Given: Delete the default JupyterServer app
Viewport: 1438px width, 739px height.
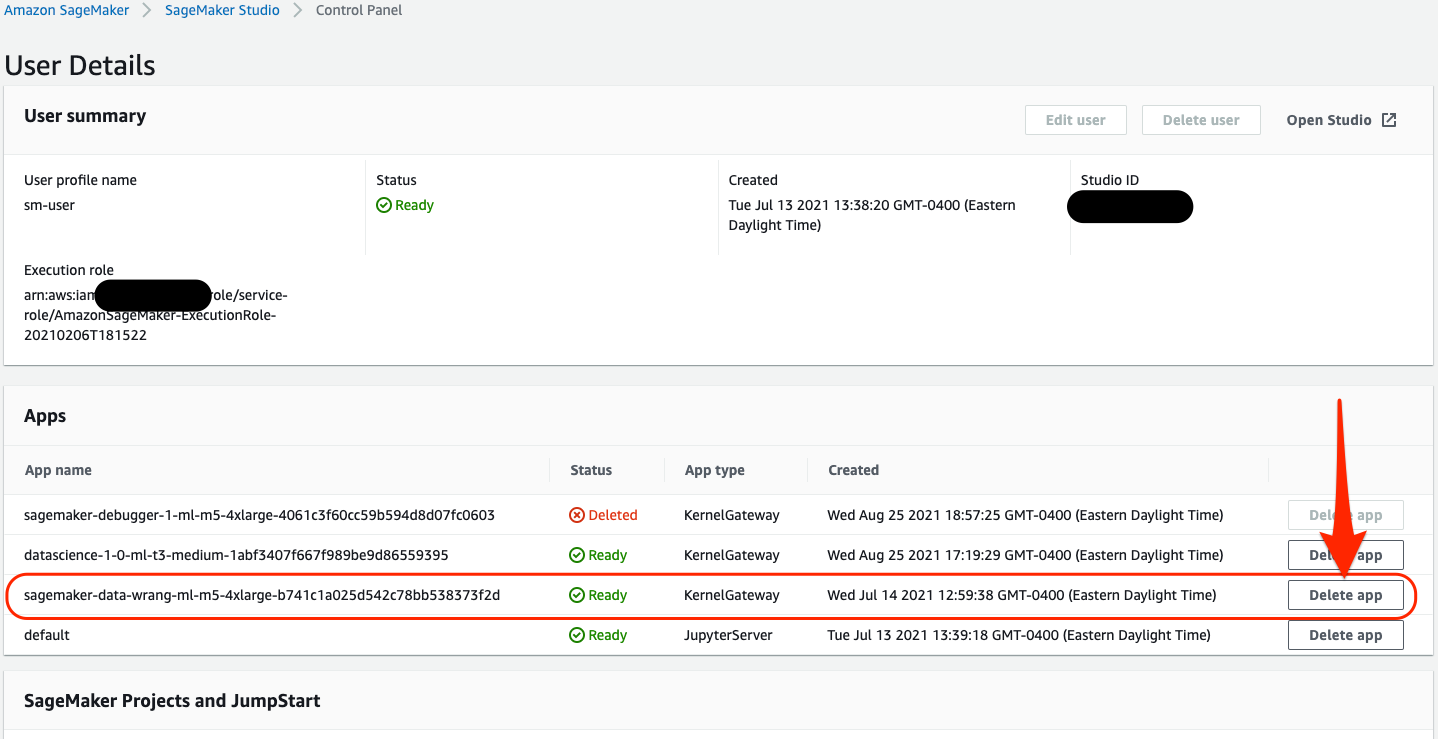Looking at the screenshot, I should 1346,635.
